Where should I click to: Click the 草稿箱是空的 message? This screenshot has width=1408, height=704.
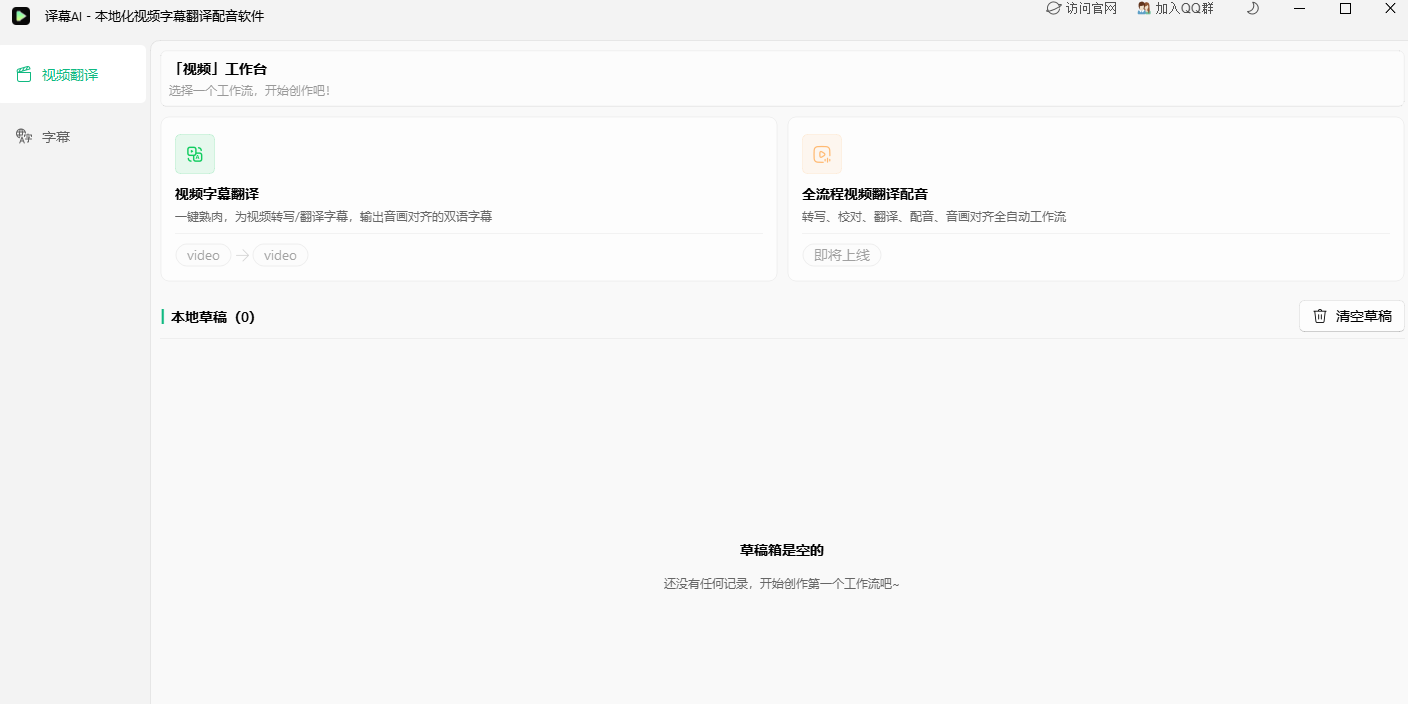pyautogui.click(x=782, y=550)
